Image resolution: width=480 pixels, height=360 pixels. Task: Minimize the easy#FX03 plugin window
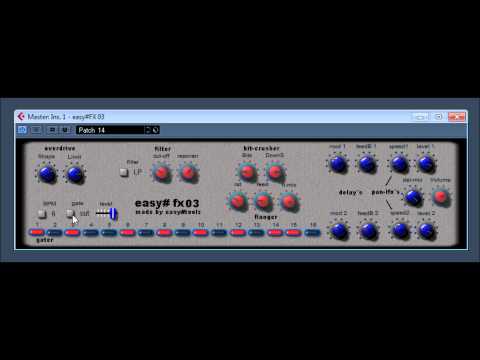(420, 117)
